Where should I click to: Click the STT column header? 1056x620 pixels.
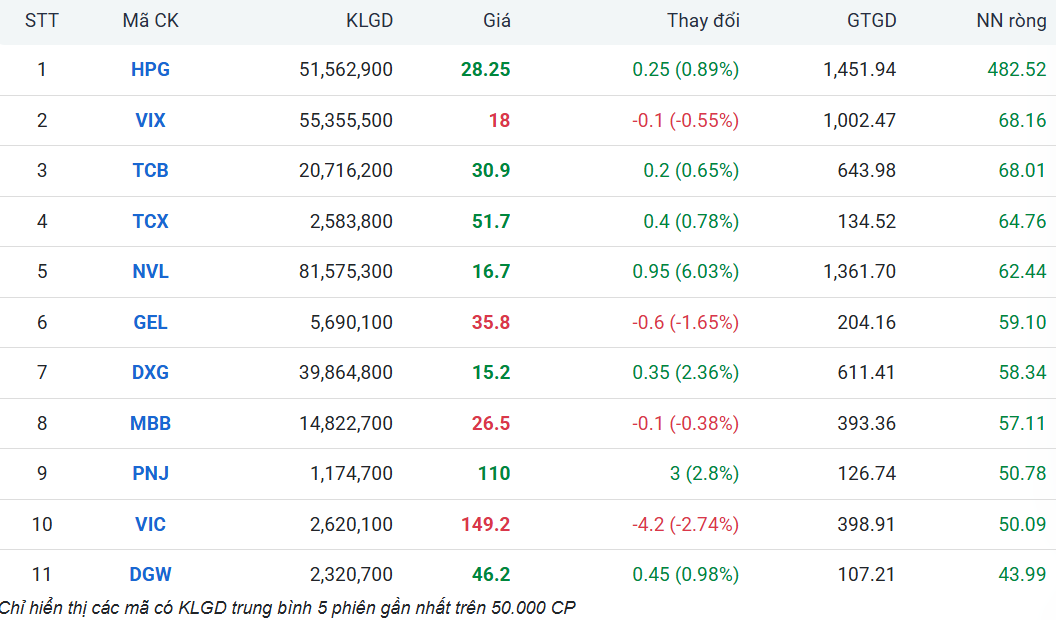pos(42,21)
